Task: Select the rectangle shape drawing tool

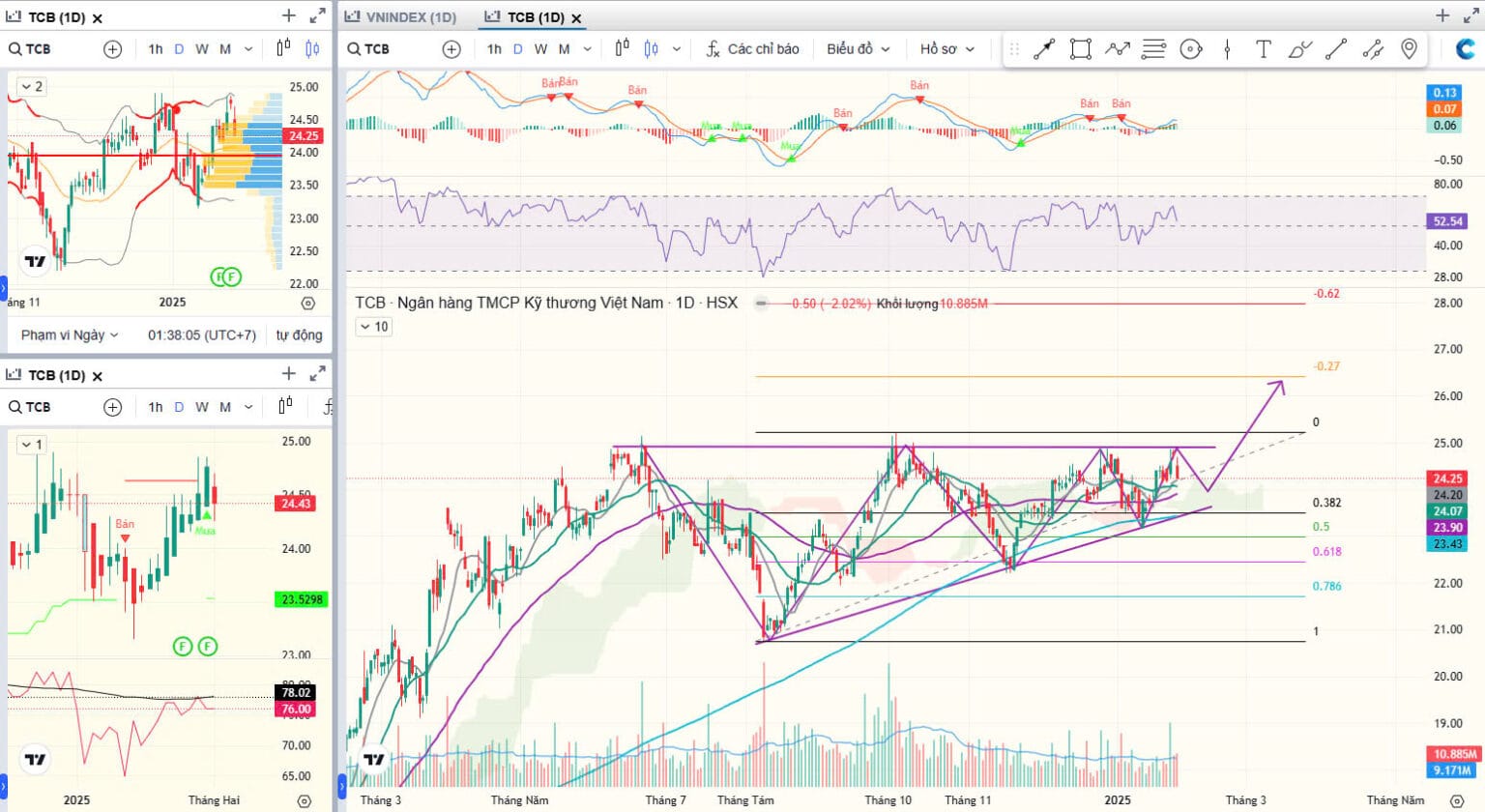Action: [x=1081, y=49]
